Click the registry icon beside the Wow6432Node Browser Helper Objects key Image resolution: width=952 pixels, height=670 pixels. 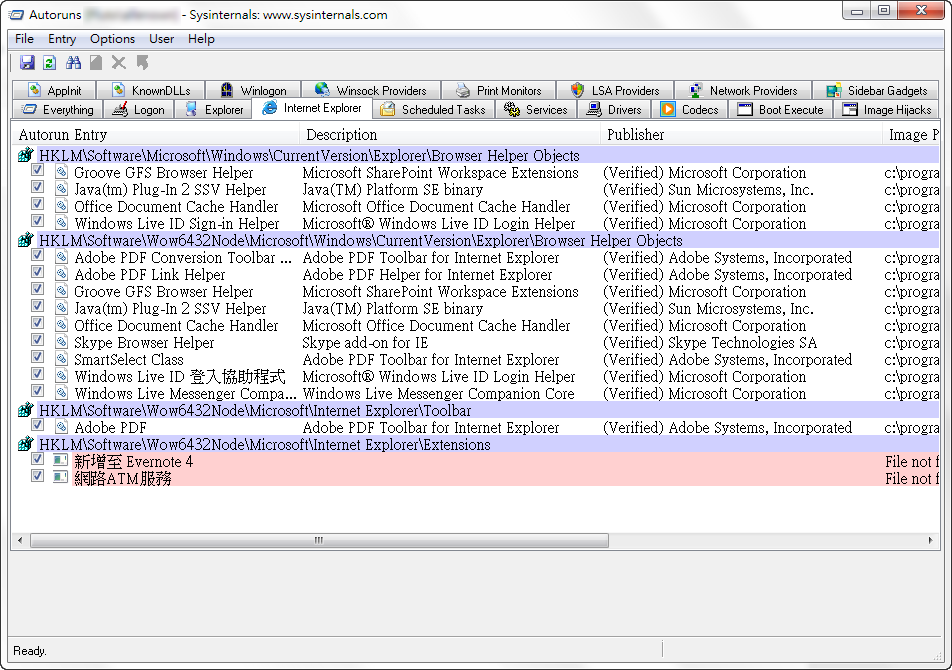coord(26,240)
